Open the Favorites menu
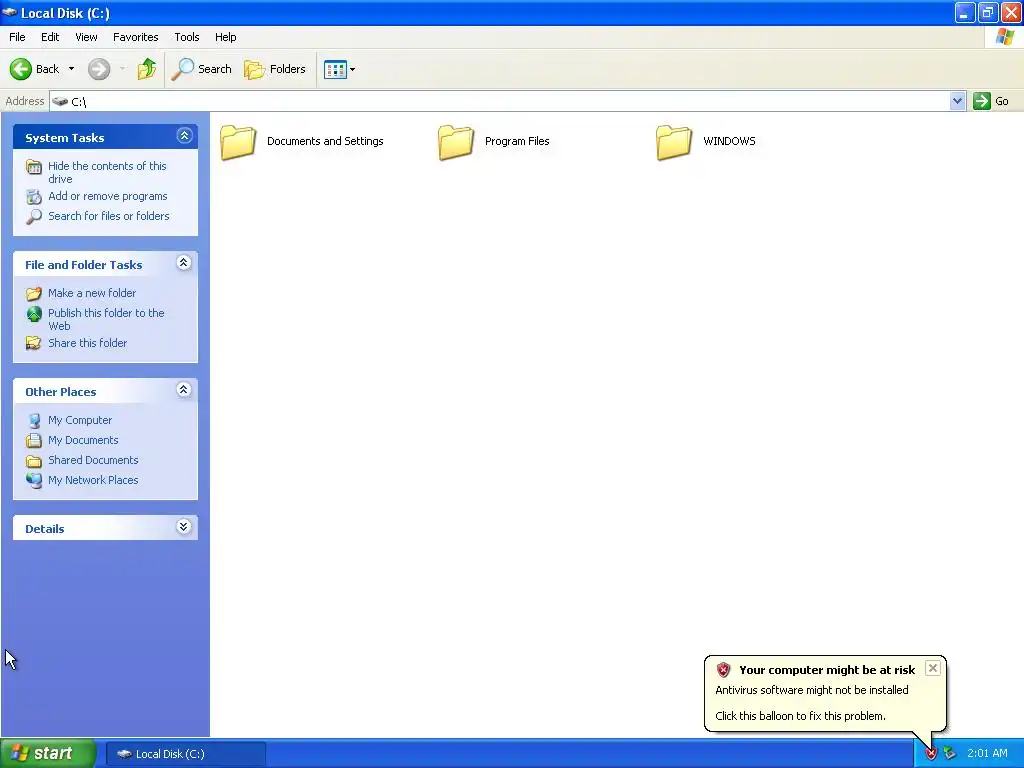This screenshot has height=768, width=1024. tap(135, 37)
